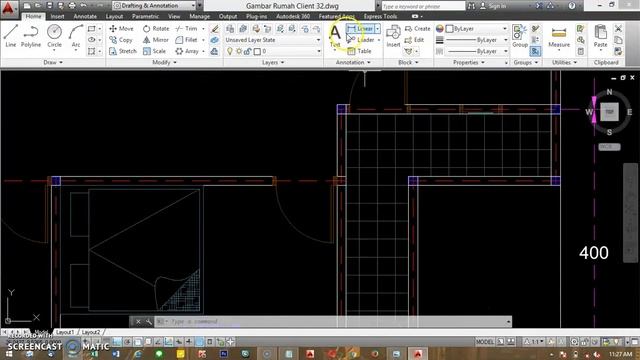Click the Stretch tool
640x360 pixels.
[123, 51]
